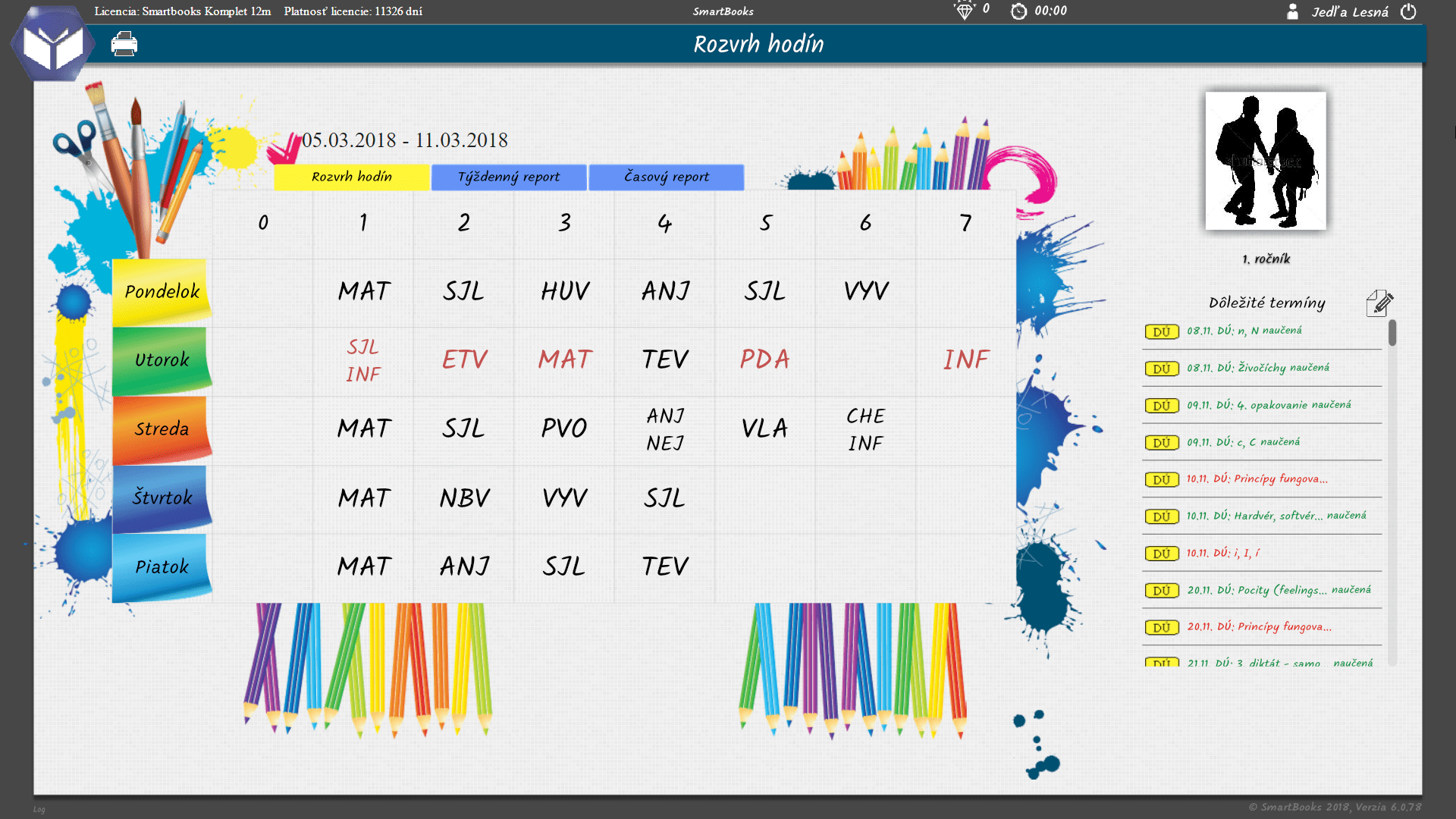The image size is (1456, 819).
Task: Open homework entry 4. opakovanie
Action: (1269, 405)
